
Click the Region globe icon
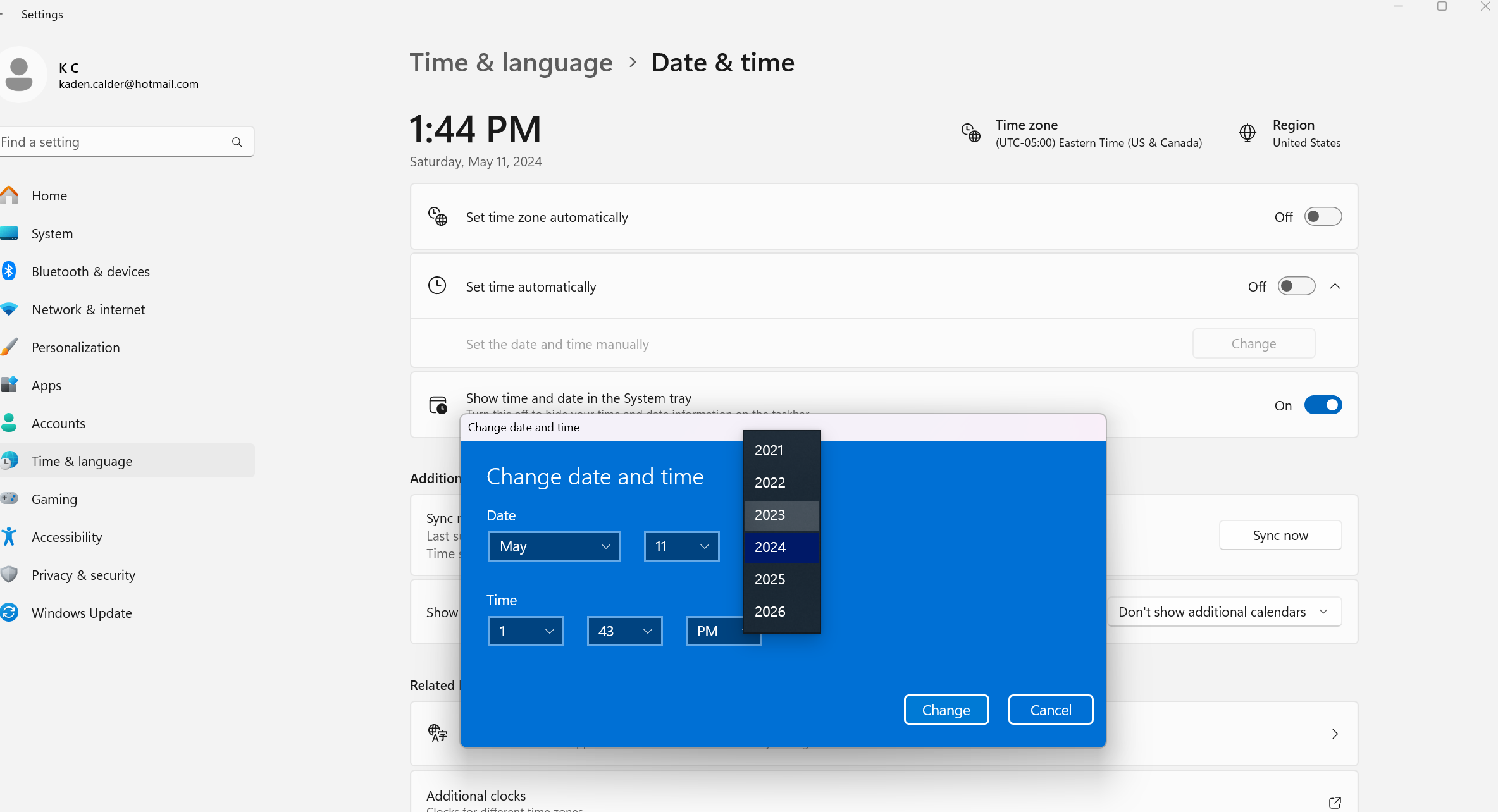tap(1247, 133)
